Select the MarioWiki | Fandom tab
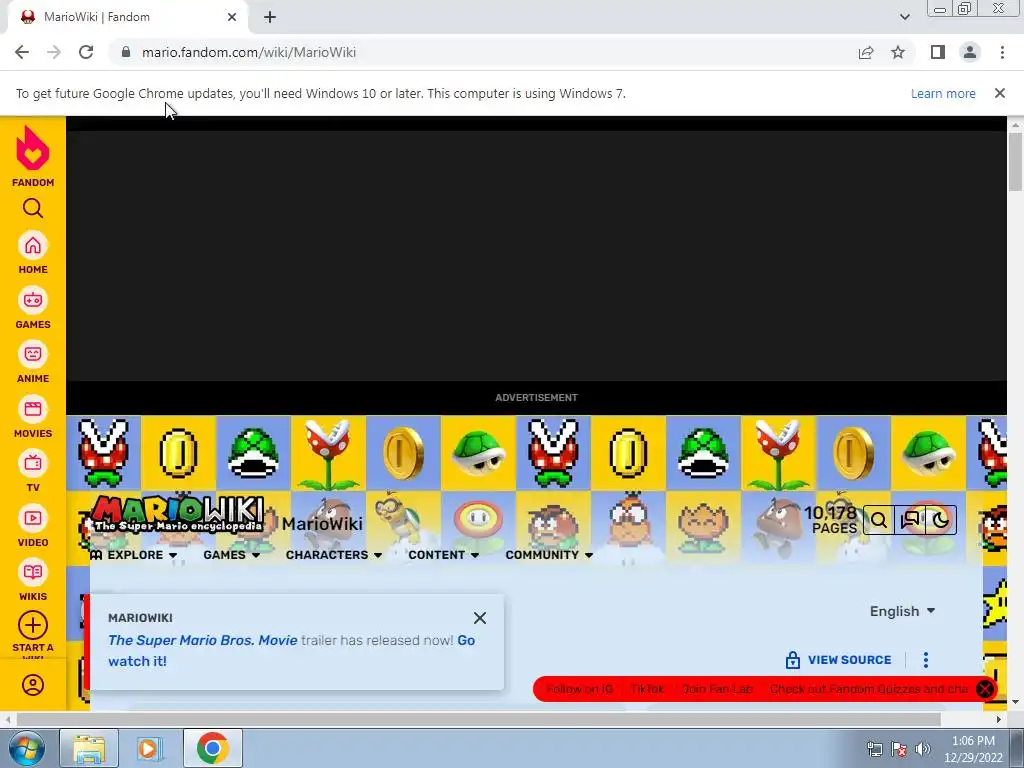Image resolution: width=1024 pixels, height=768 pixels. pos(127,18)
